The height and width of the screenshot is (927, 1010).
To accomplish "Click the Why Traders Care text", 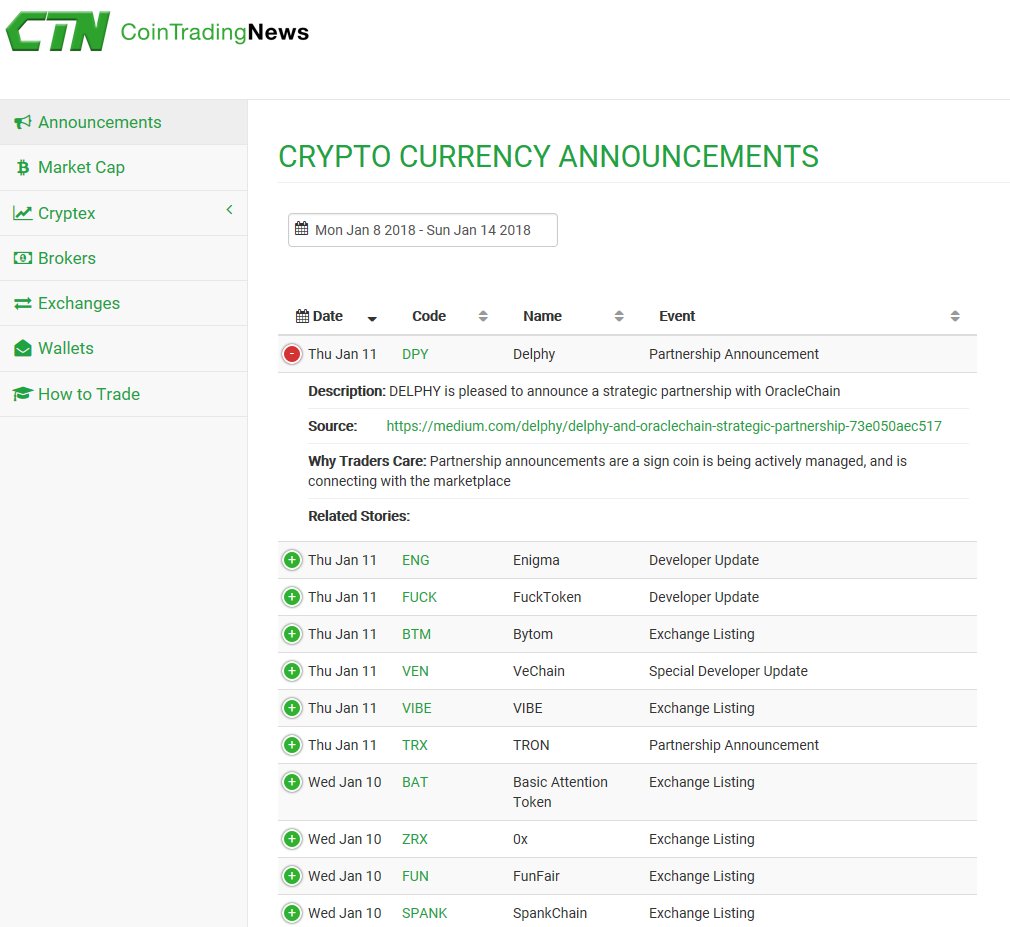I will (607, 471).
